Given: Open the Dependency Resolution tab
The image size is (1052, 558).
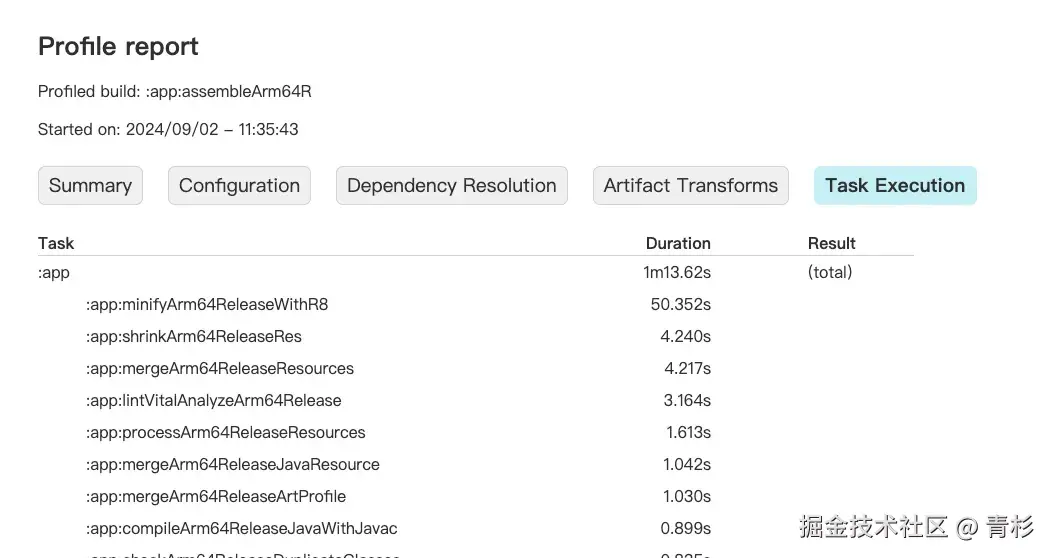Looking at the screenshot, I should tap(451, 186).
